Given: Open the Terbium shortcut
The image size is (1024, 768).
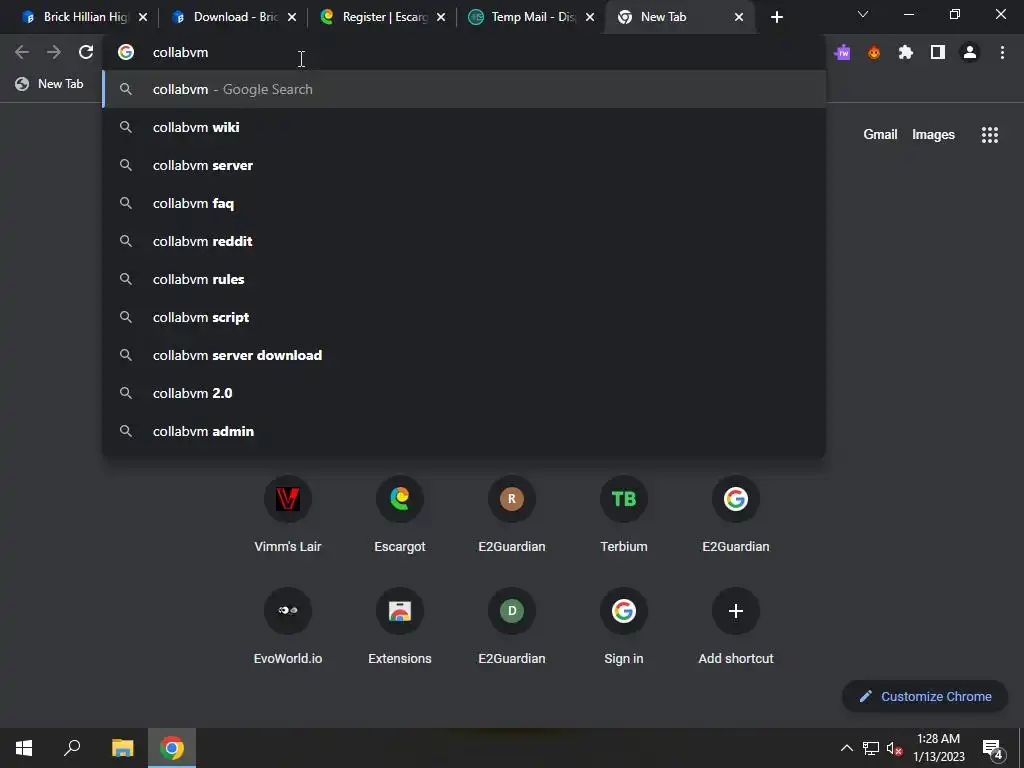Looking at the screenshot, I should [x=624, y=515].
